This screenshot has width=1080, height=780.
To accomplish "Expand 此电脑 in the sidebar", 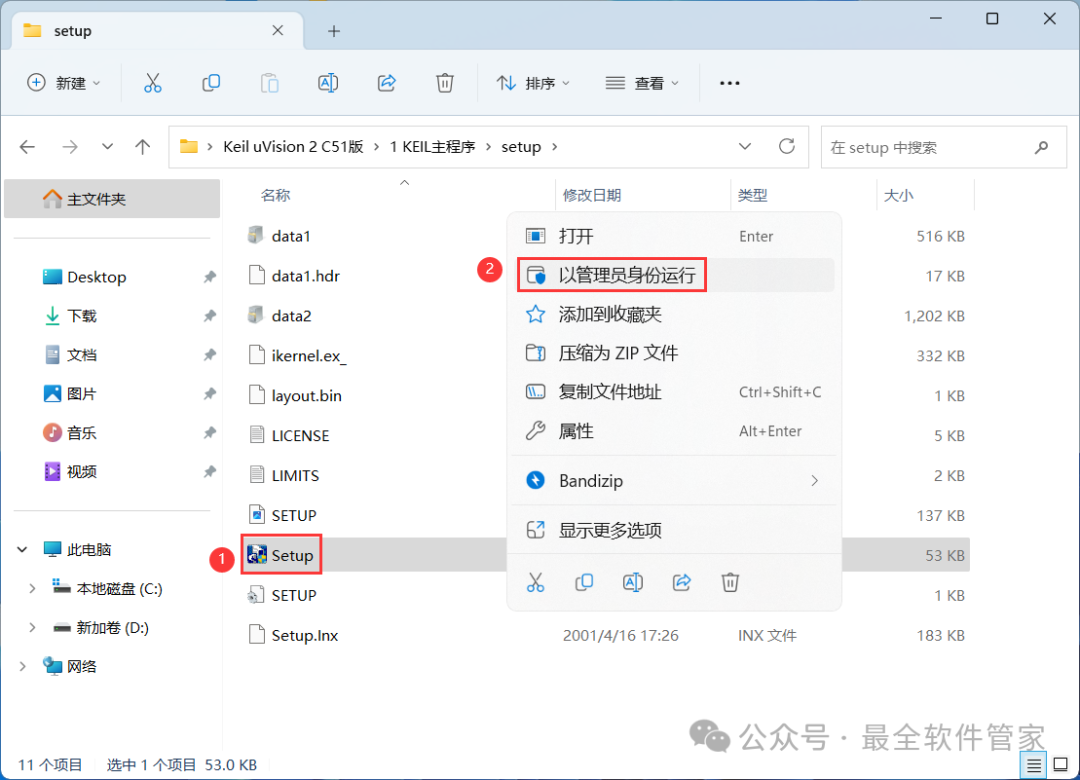I will click(x=22, y=549).
